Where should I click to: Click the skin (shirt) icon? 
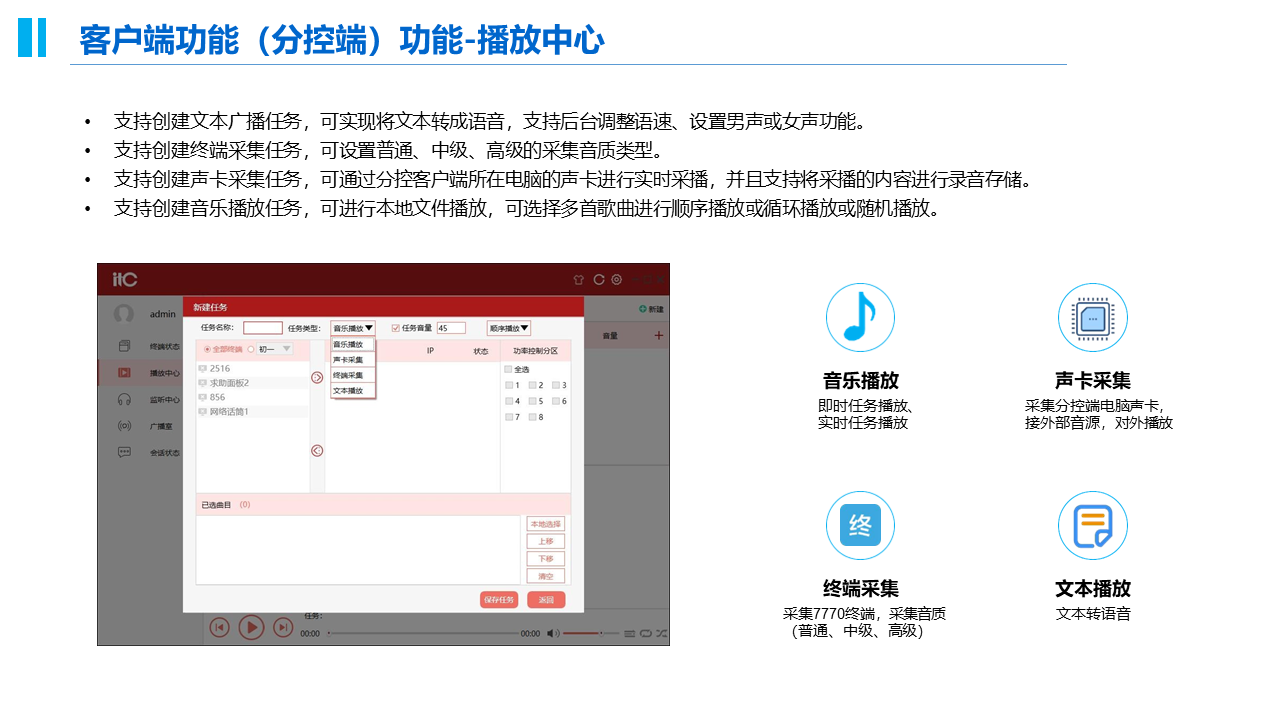[x=578, y=280]
